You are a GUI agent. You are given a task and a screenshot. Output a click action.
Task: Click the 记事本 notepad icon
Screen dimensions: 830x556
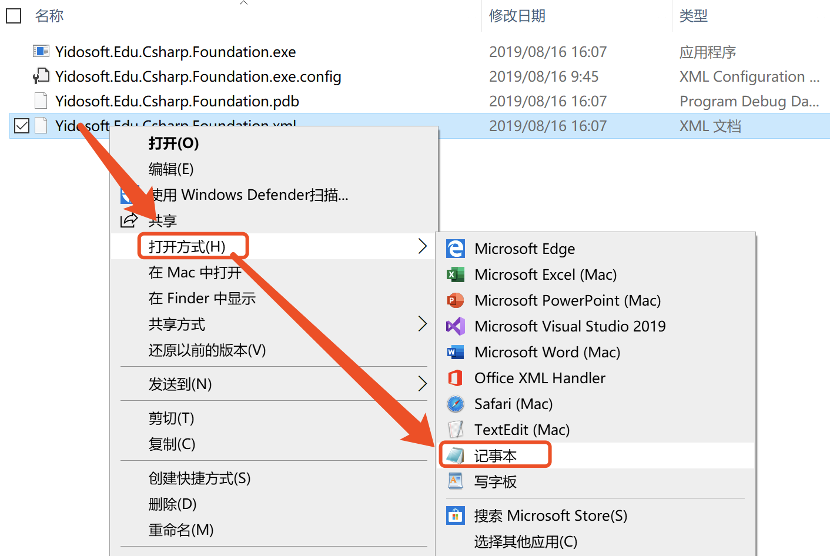(x=455, y=455)
